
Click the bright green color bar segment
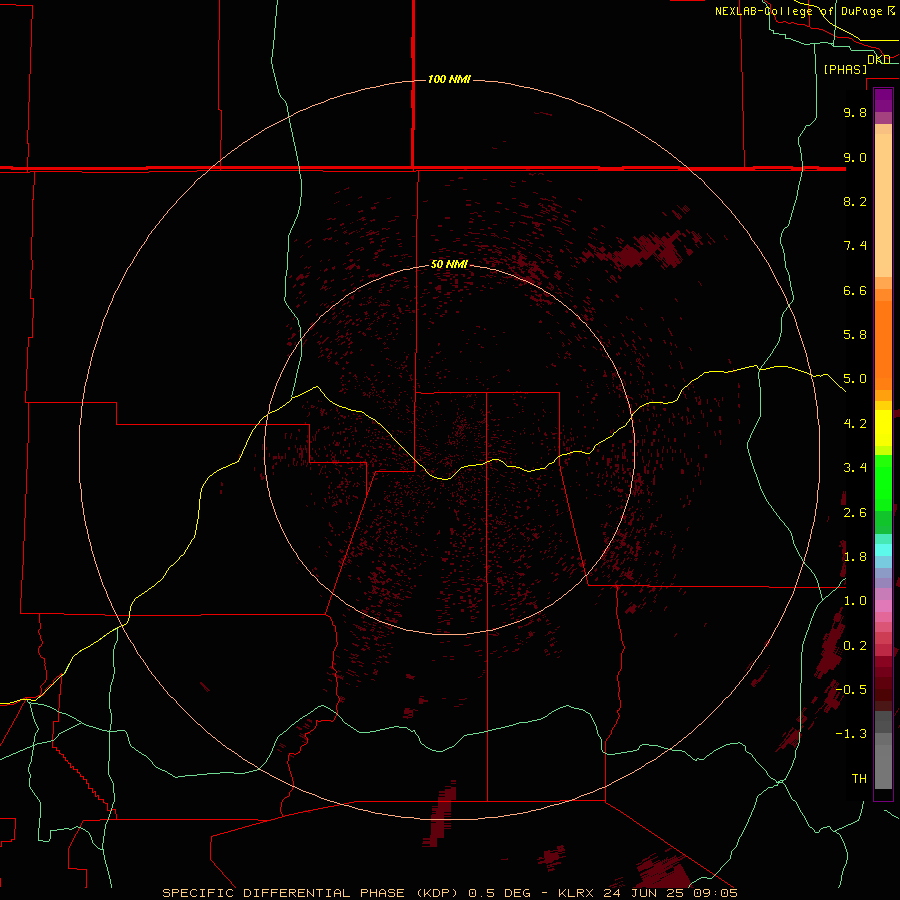(883, 482)
